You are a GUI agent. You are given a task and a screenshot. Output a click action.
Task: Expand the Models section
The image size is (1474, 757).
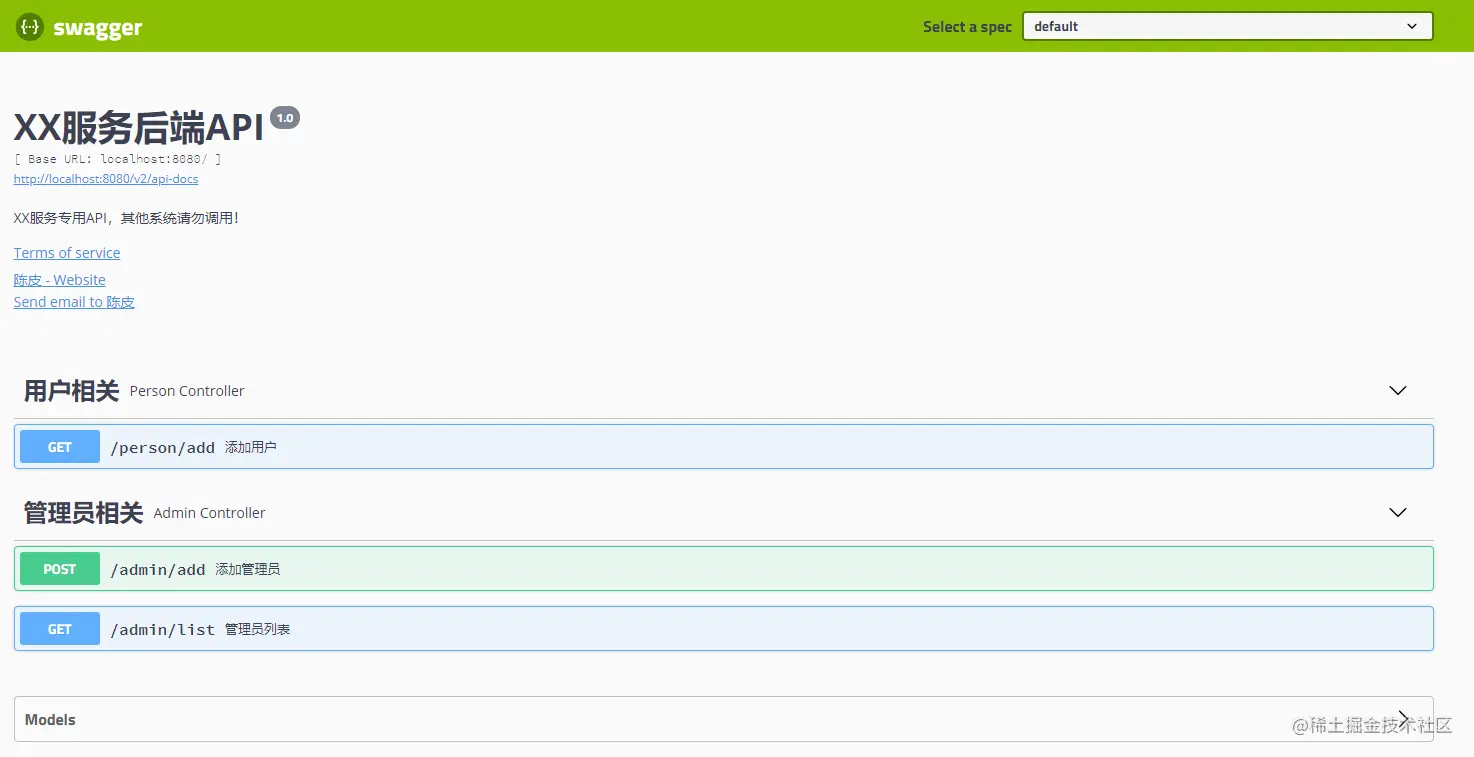click(x=724, y=719)
